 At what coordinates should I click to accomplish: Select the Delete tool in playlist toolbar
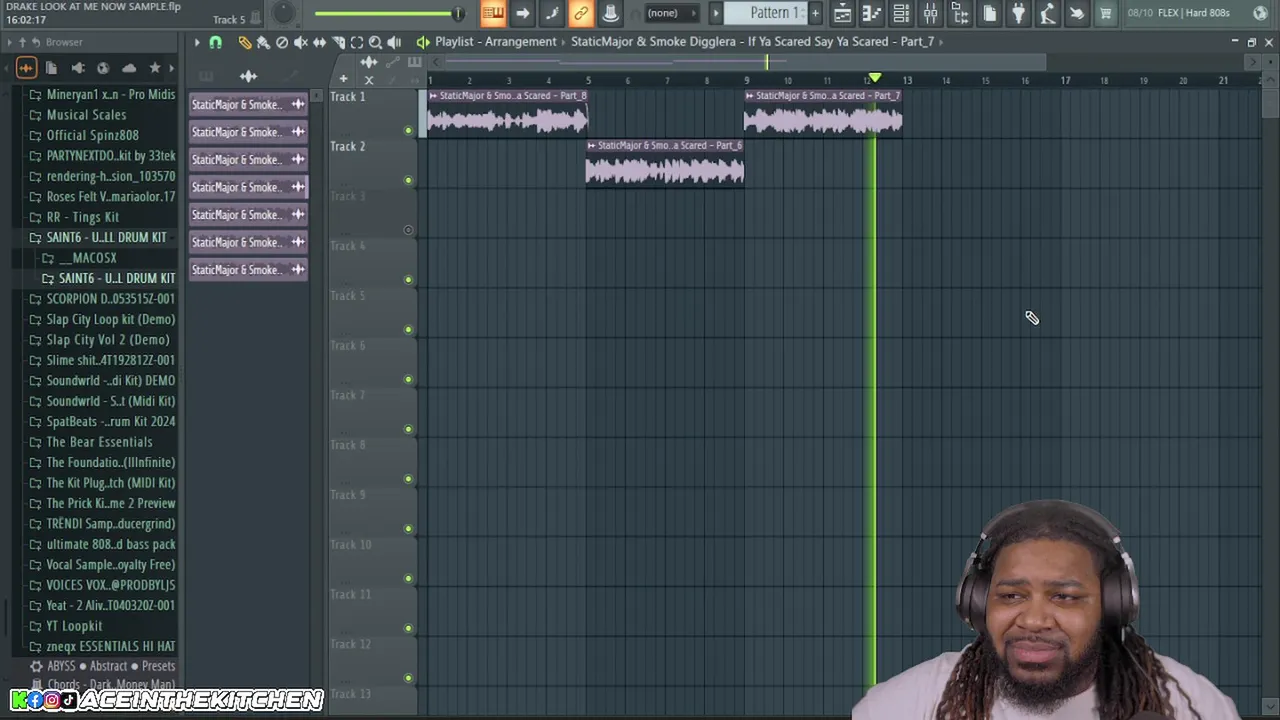(282, 42)
